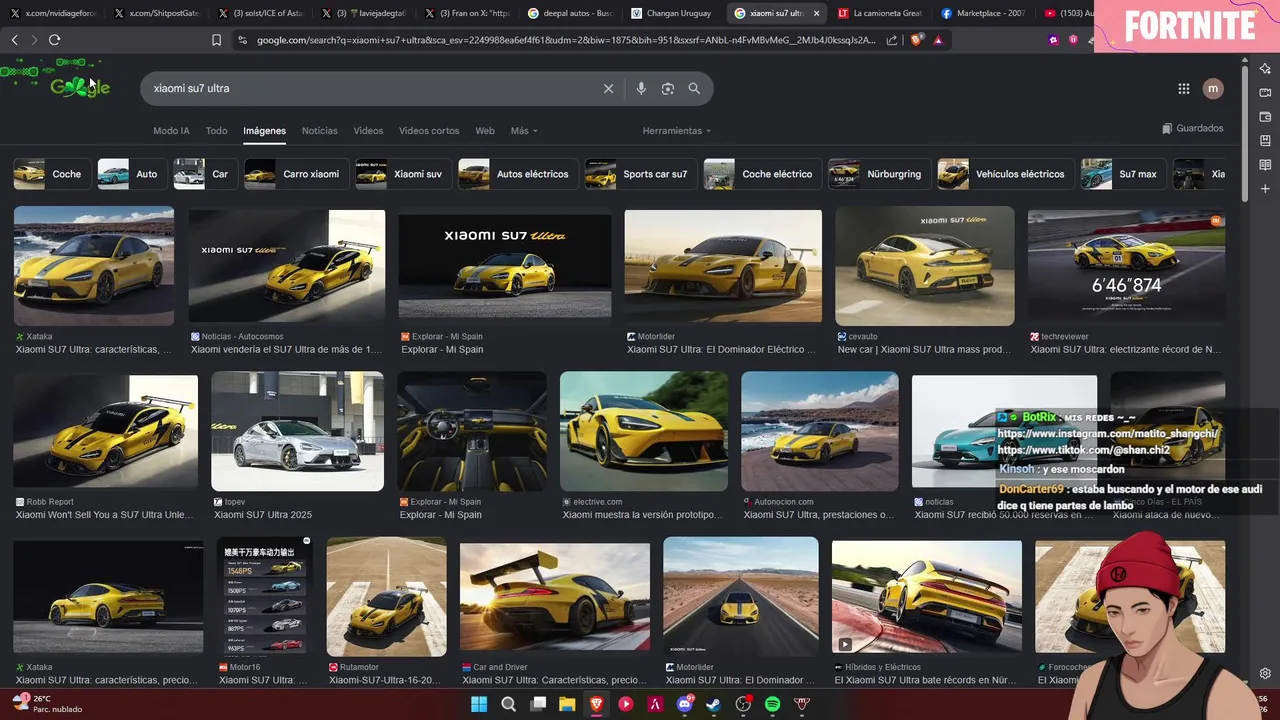Click the search box containing xiaomi su7 ultra

(x=370, y=88)
